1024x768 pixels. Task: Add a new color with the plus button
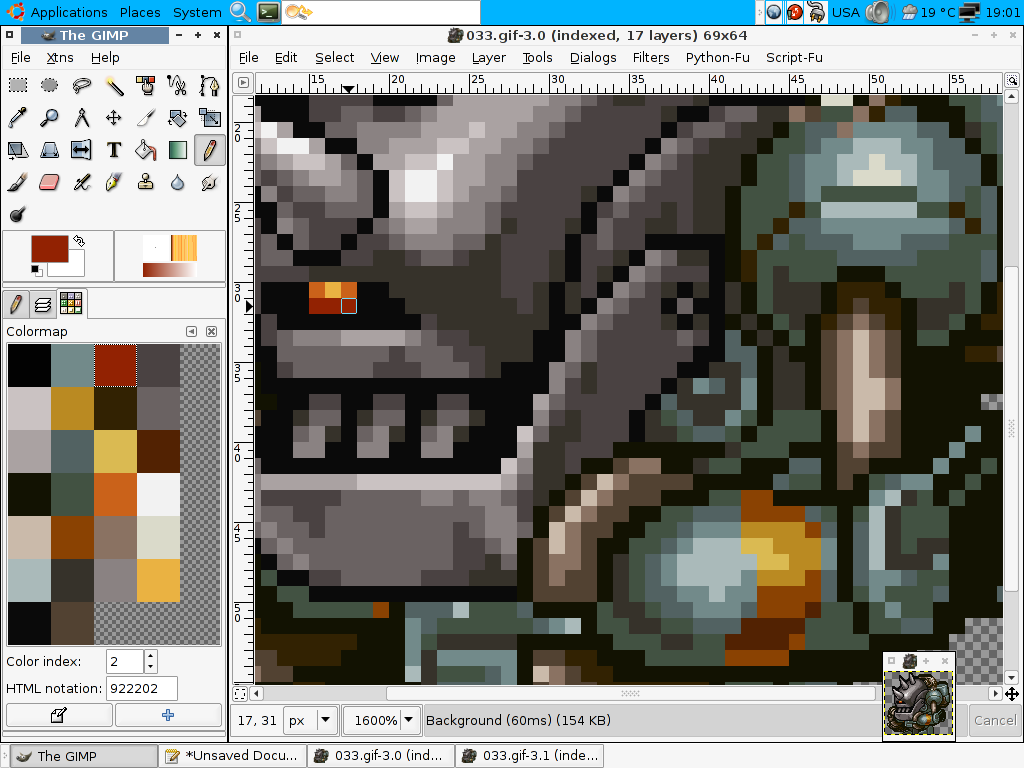(x=167, y=715)
